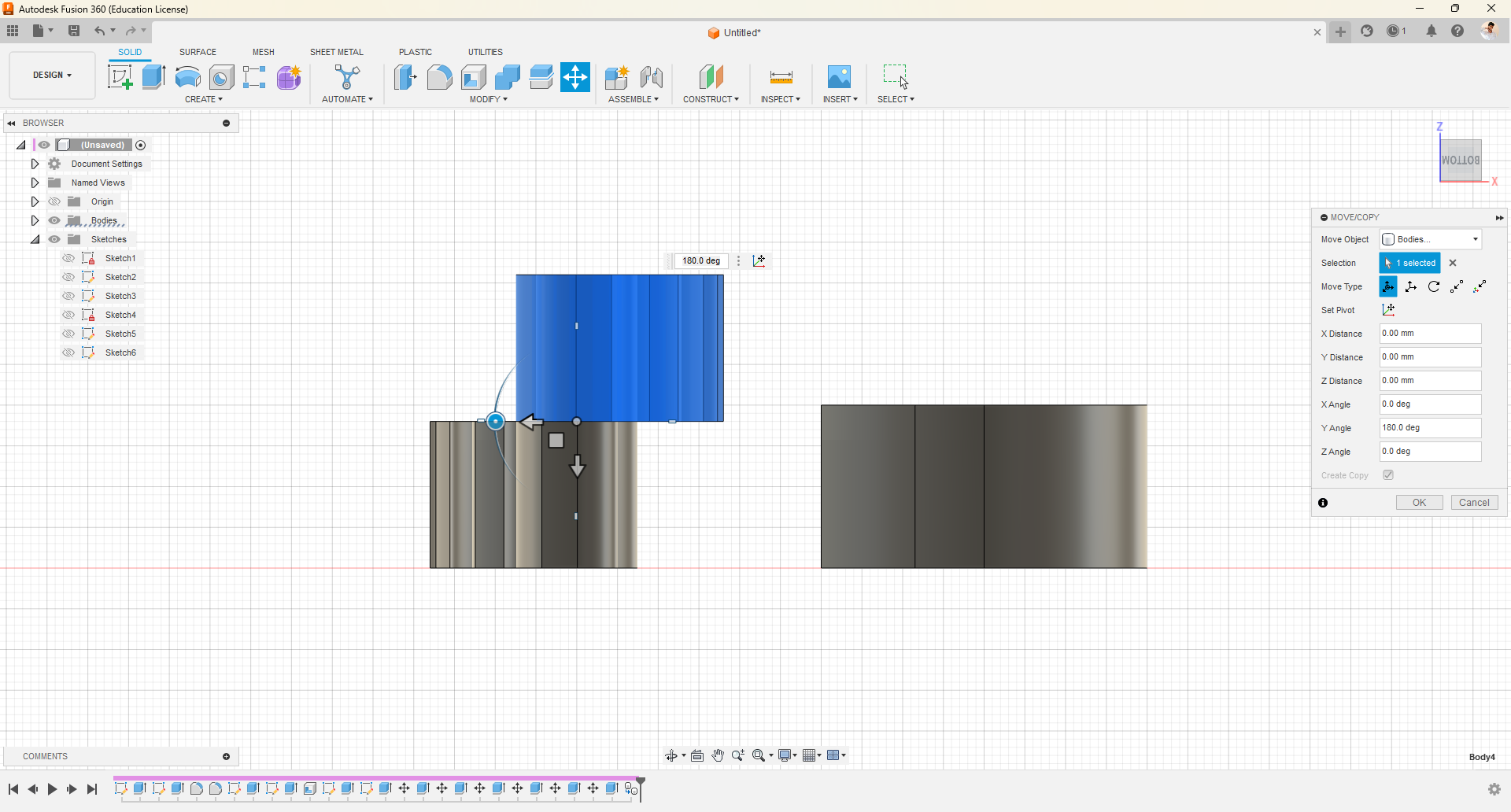The height and width of the screenshot is (812, 1511).
Task: Hide the Bodies folder with eye icon
Action: point(54,220)
